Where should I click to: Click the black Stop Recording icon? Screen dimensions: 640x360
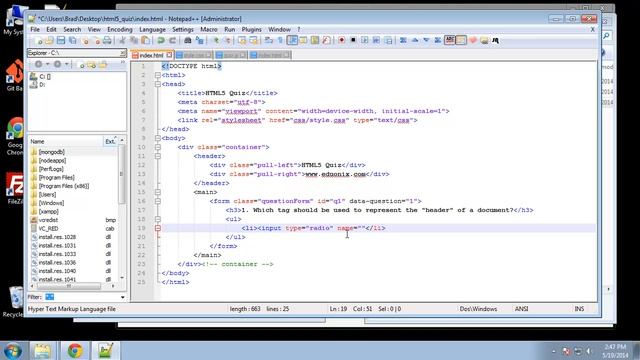pyautogui.click(x=353, y=40)
